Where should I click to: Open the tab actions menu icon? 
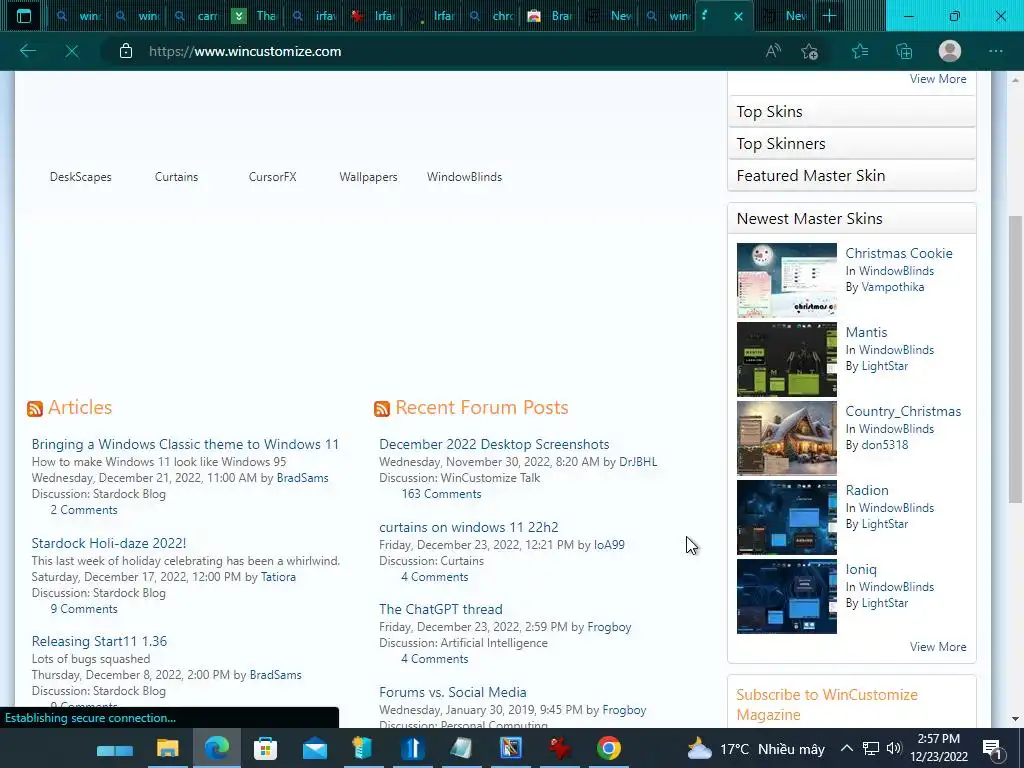(x=24, y=16)
